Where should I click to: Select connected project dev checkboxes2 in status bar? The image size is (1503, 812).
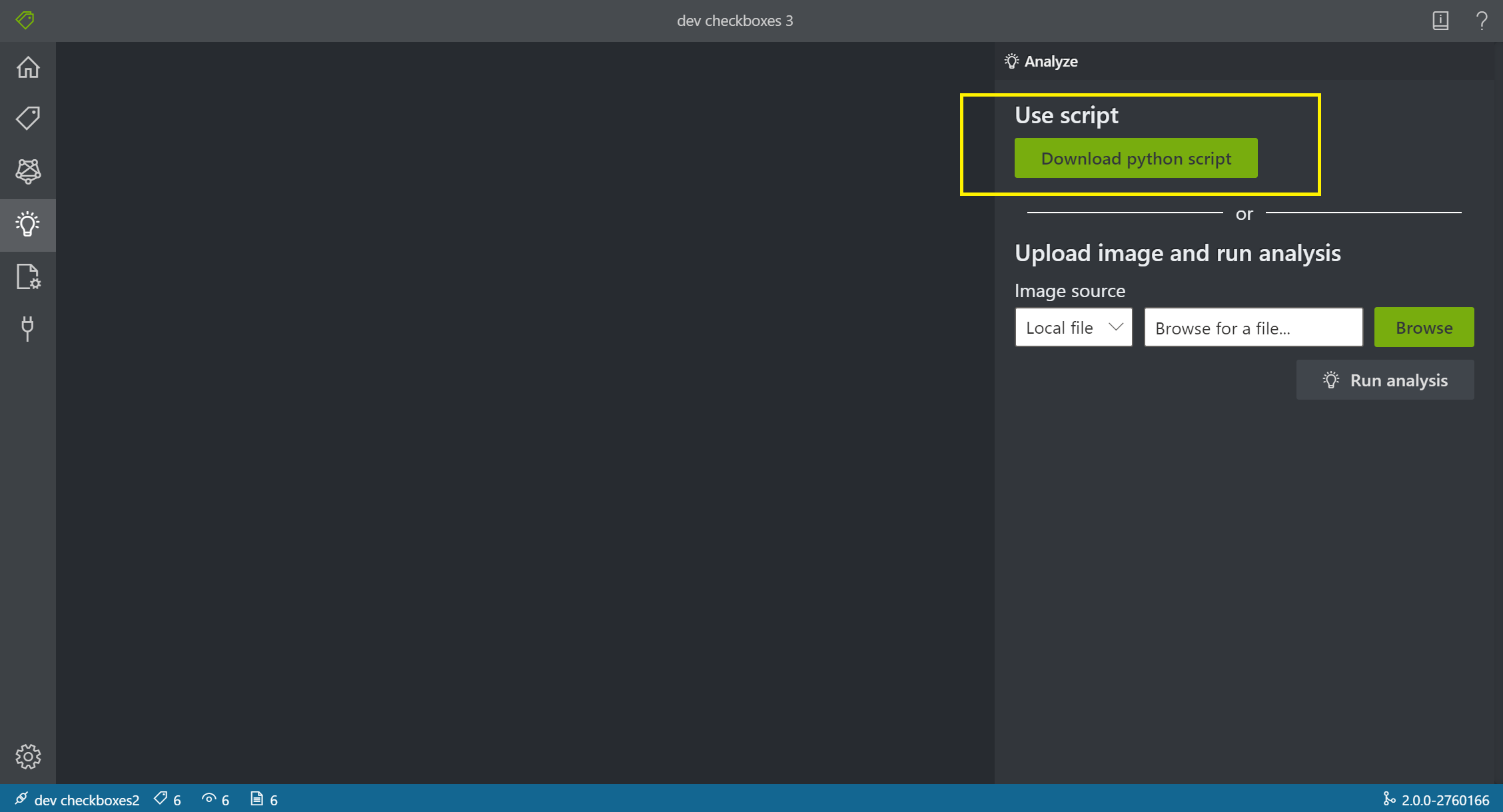coord(77,799)
